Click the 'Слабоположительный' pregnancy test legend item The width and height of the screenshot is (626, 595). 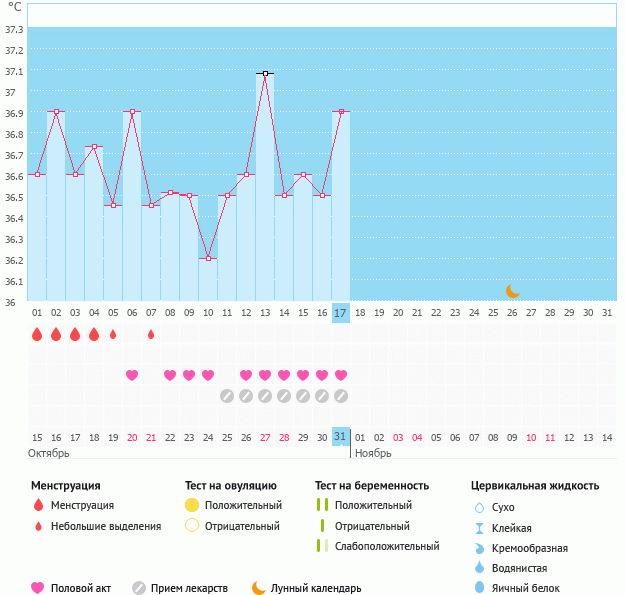[x=387, y=546]
